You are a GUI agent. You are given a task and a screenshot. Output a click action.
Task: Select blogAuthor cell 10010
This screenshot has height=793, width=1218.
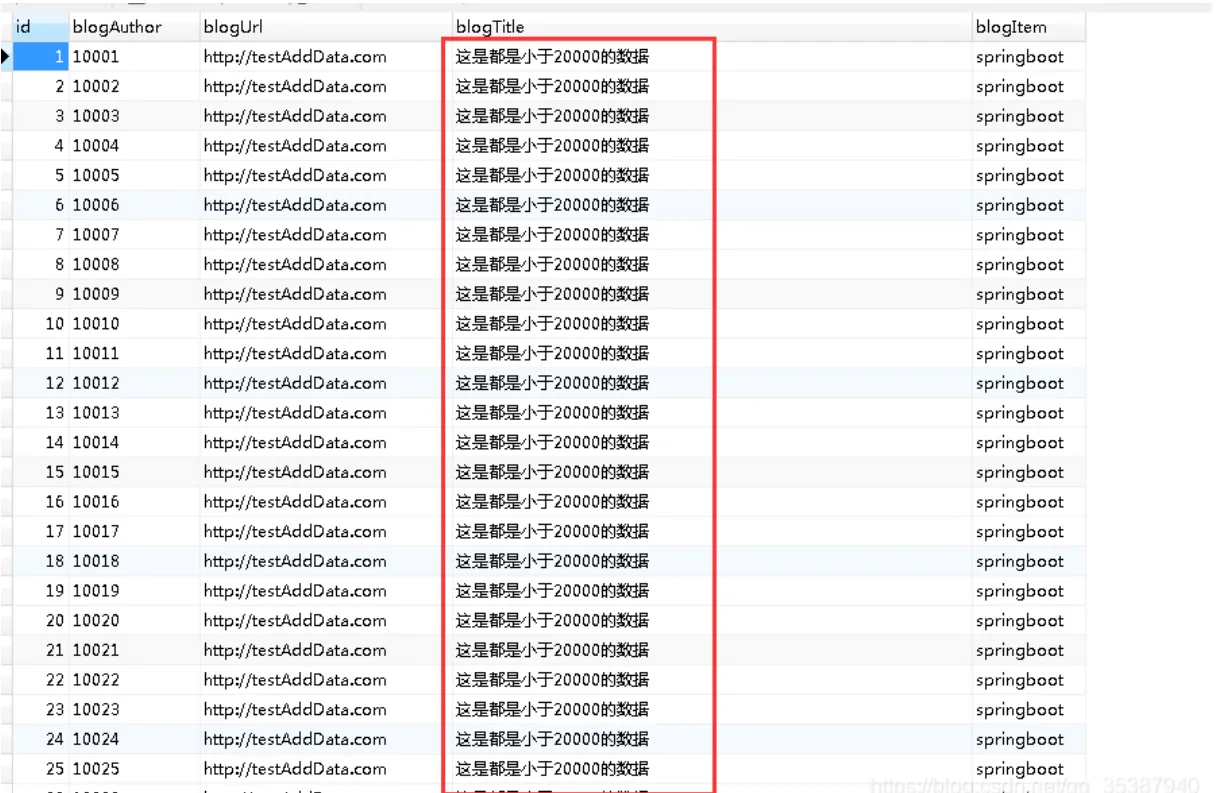134,324
